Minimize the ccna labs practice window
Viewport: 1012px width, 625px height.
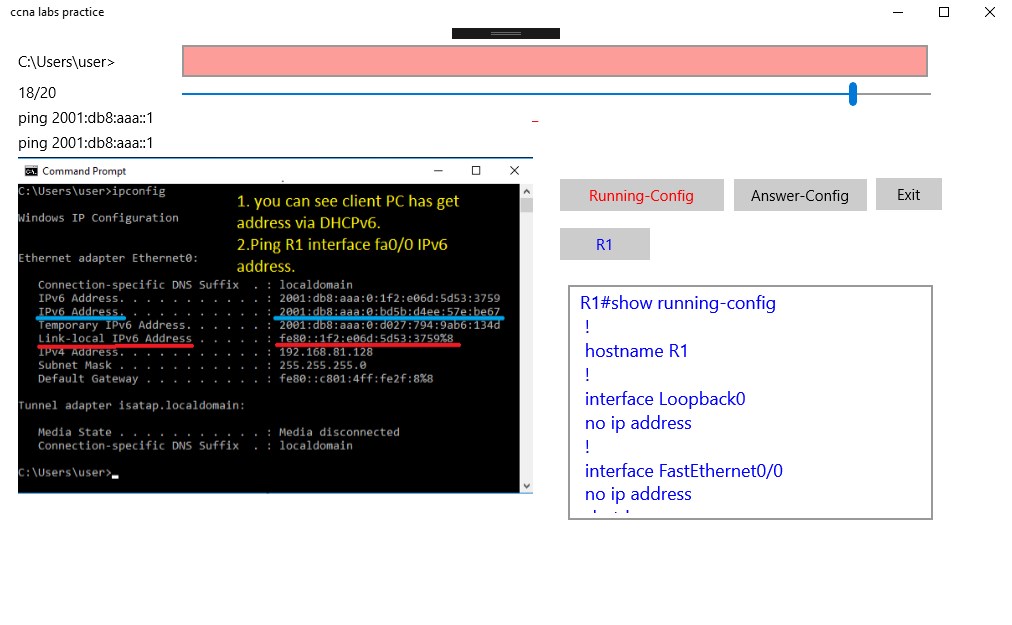pos(898,12)
